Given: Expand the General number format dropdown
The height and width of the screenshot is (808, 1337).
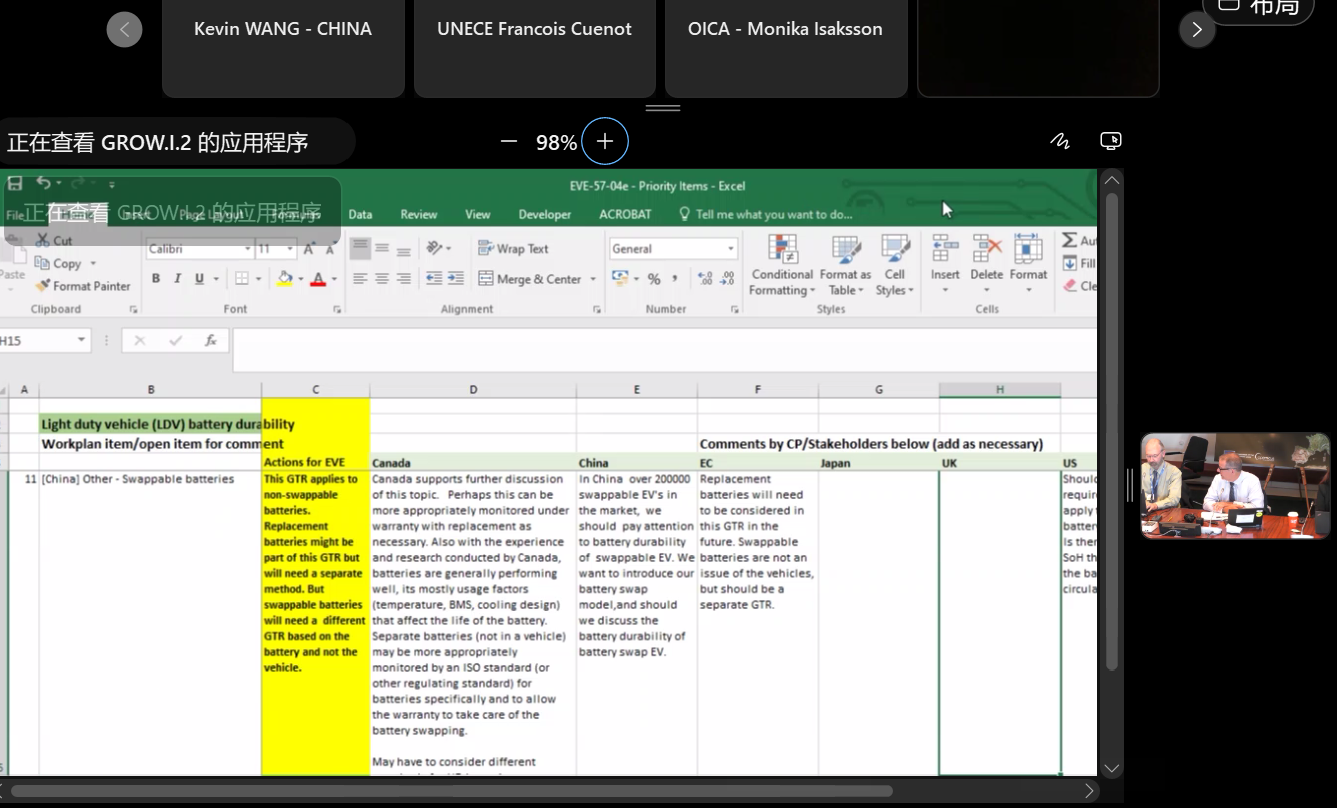Looking at the screenshot, I should pyautogui.click(x=731, y=249).
